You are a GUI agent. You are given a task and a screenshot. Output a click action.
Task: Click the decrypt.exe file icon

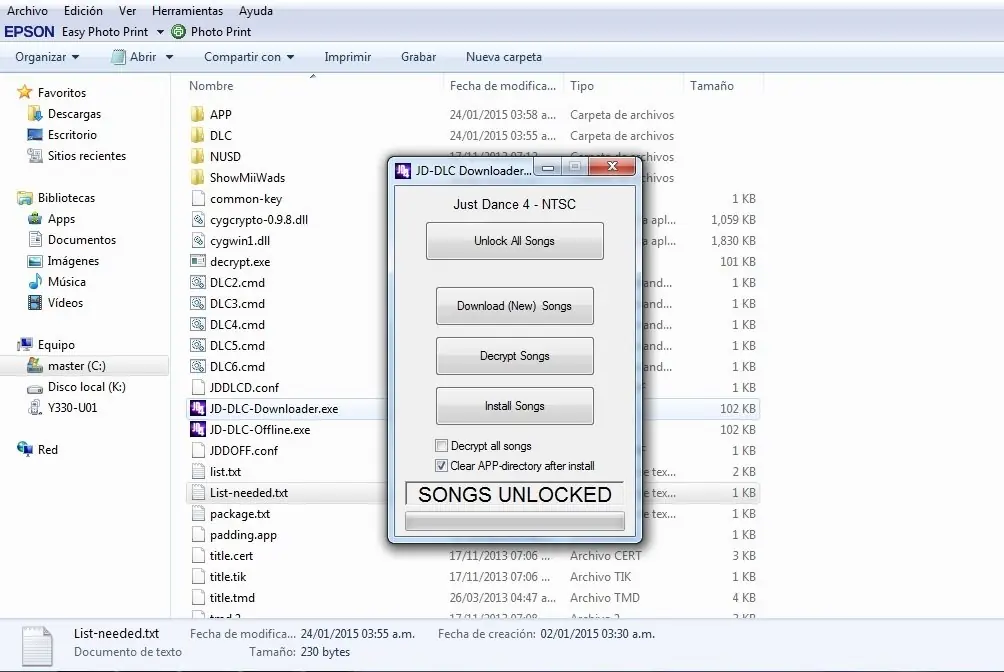pyautogui.click(x=198, y=261)
